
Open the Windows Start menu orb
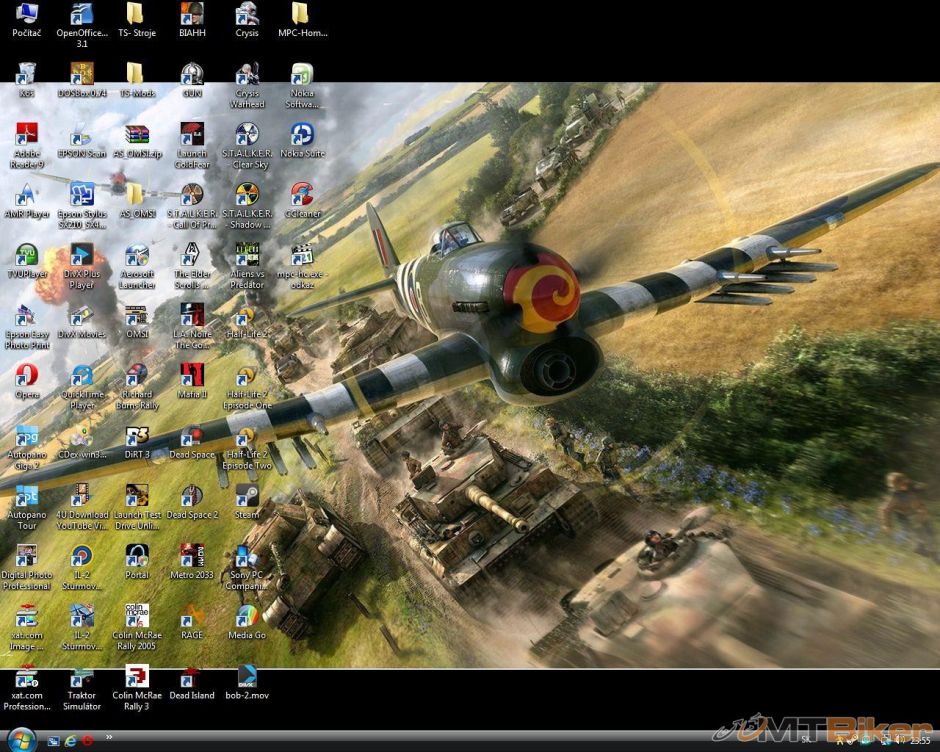point(21,739)
